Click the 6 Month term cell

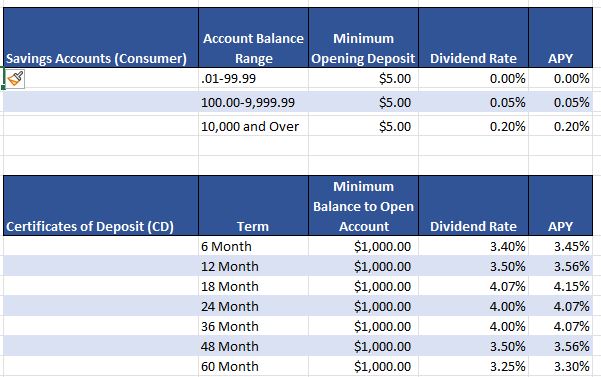pos(253,246)
